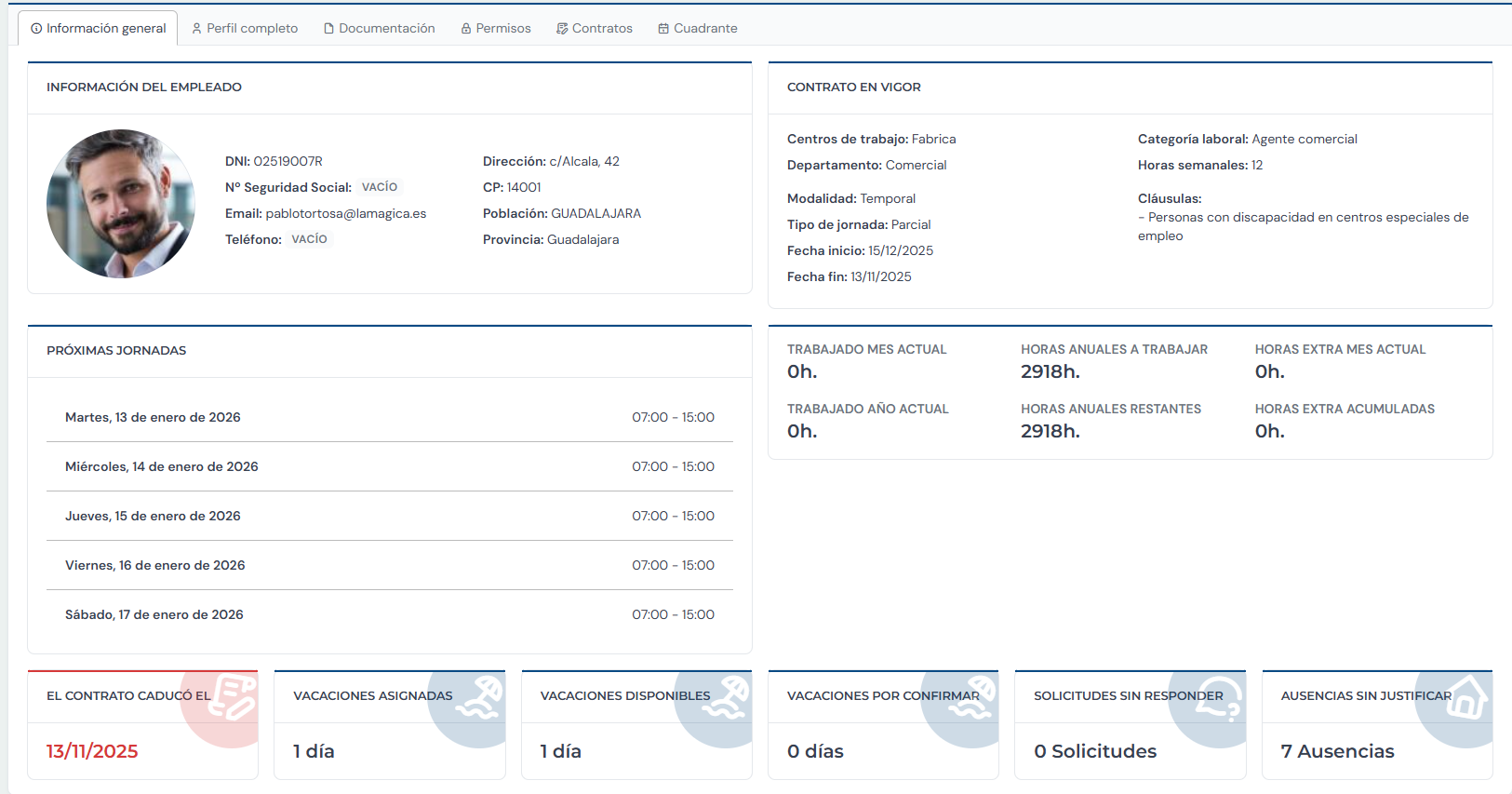Select the Martes, 13 de enero shift row
The height and width of the screenshot is (794, 1512).
pyautogui.click(x=389, y=417)
